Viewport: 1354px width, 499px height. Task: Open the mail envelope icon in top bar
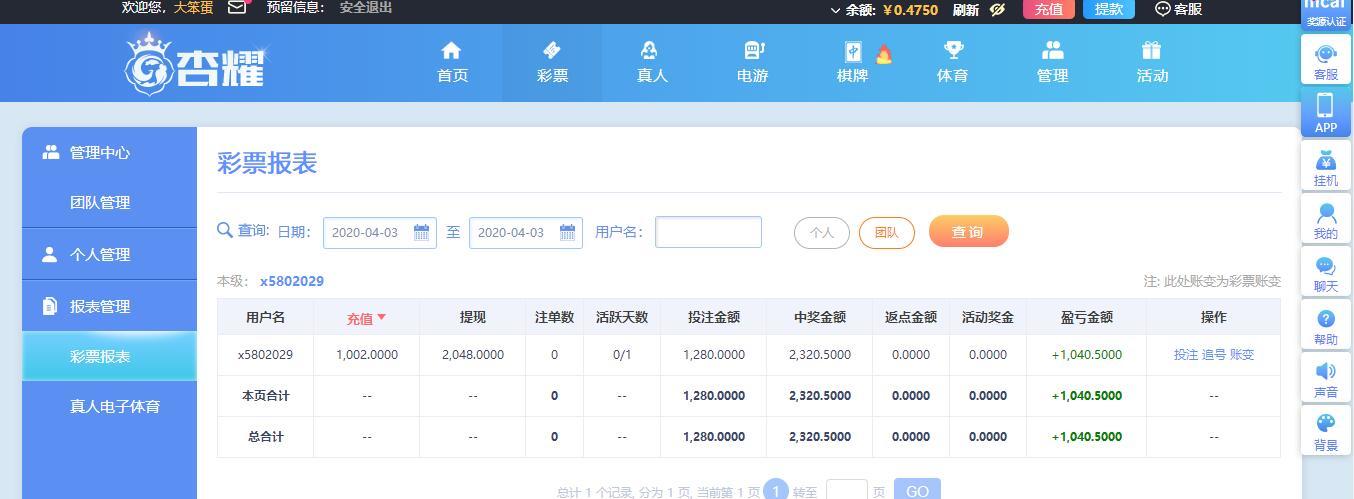pos(237,8)
